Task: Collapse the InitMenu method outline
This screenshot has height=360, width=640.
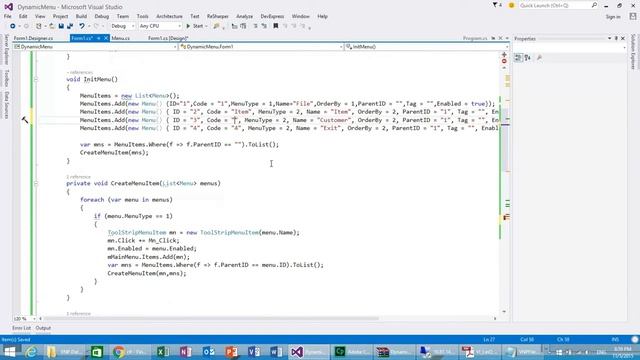Action: pos(36,79)
